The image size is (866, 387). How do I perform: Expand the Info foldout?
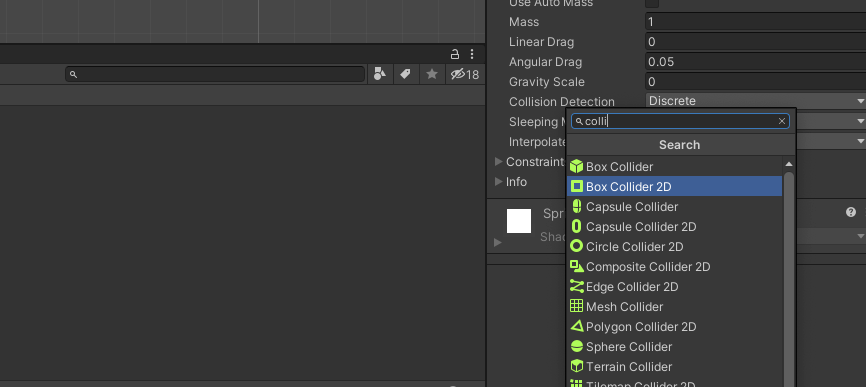(499, 182)
